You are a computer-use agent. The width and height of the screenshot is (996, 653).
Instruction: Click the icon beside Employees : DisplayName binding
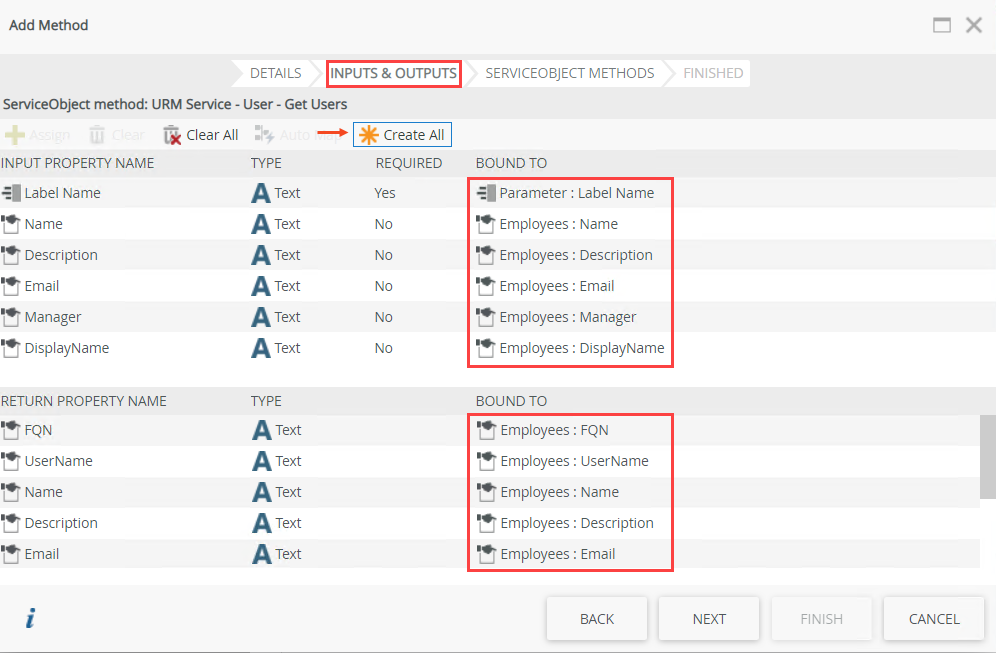[486, 348]
